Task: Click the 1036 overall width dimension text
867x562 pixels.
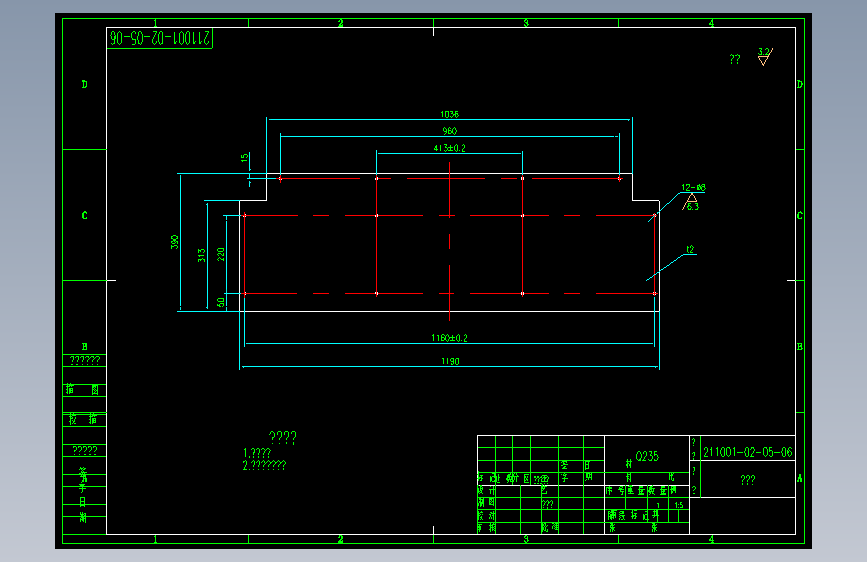Action: (450, 115)
